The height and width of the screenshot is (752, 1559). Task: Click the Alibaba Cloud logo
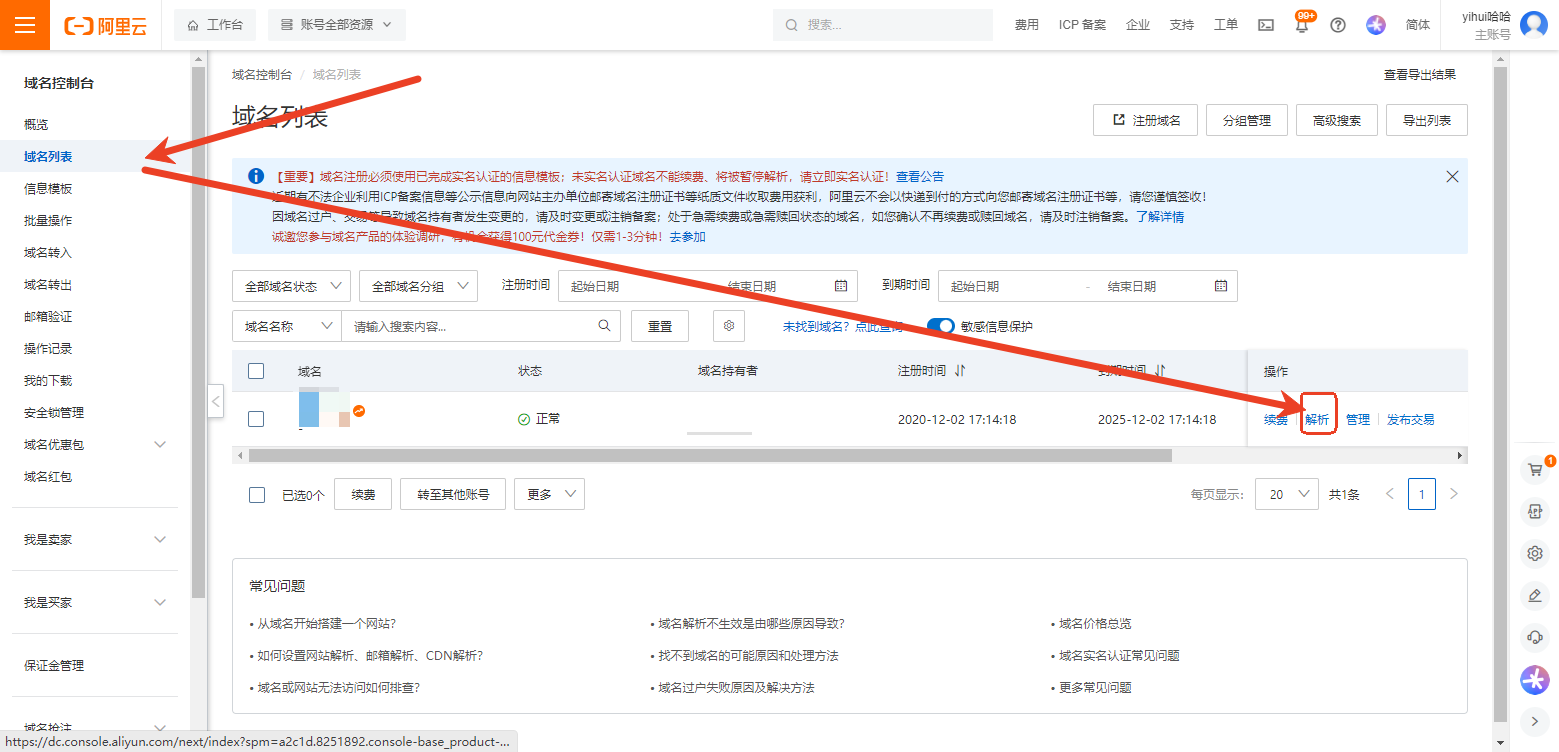[x=105, y=26]
